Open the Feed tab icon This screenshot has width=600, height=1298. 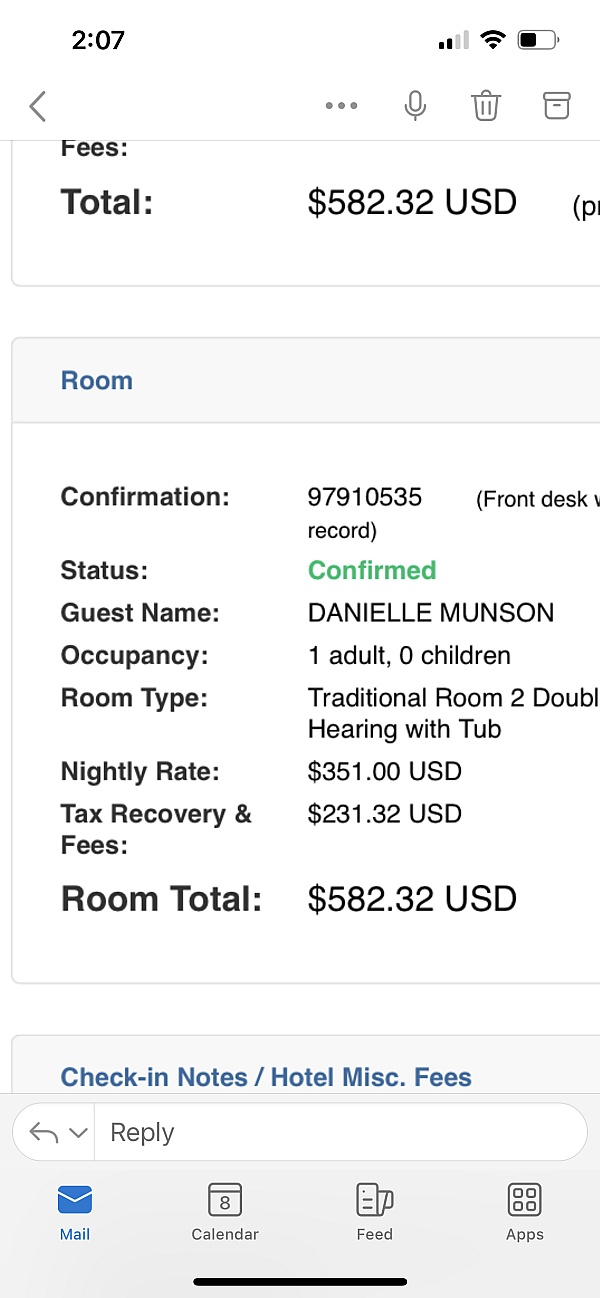[x=374, y=1199]
